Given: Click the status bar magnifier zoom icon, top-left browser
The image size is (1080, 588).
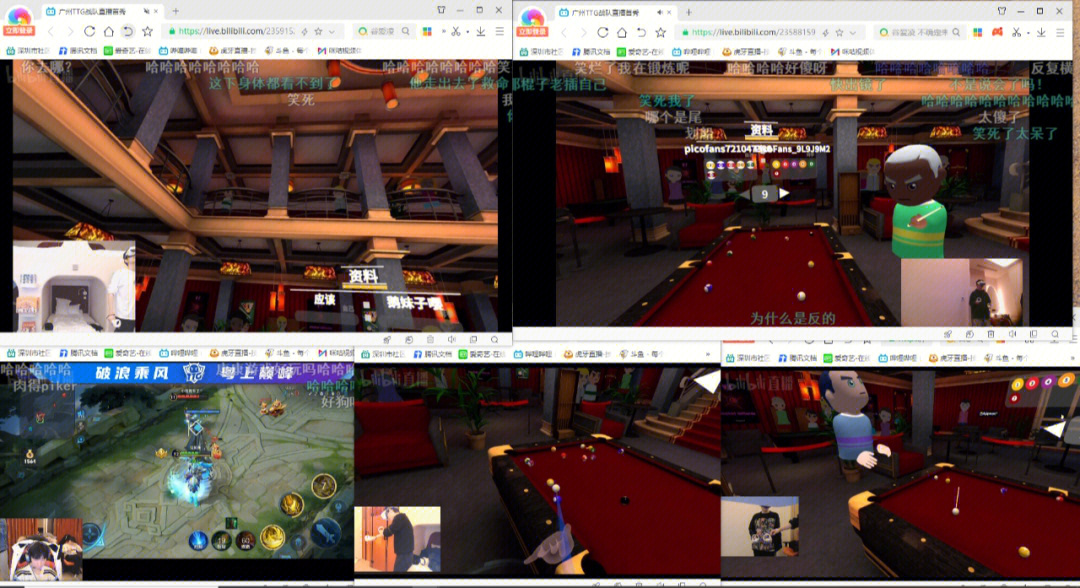Looking at the screenshot, I should 495,339.
